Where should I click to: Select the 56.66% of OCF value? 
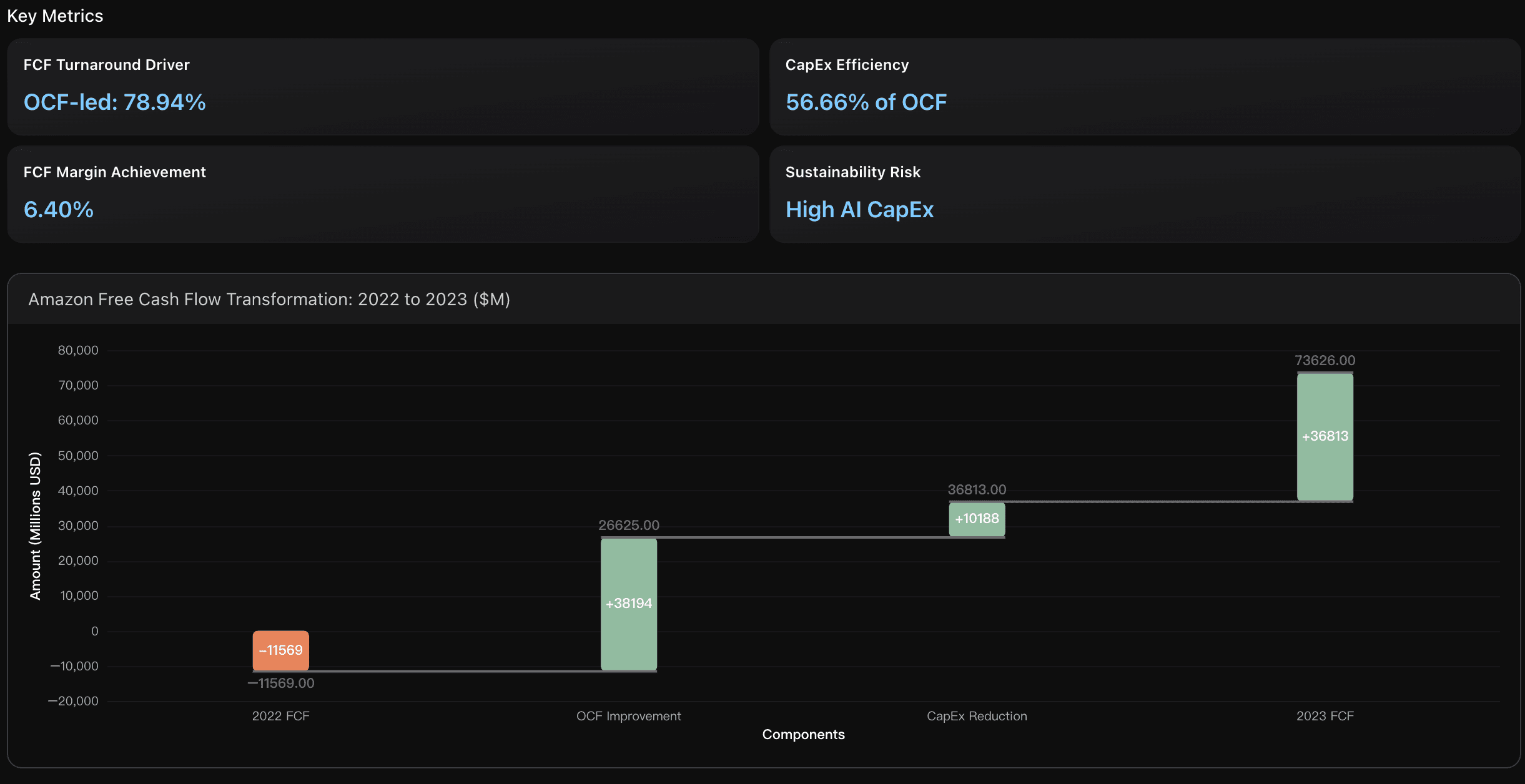[866, 102]
